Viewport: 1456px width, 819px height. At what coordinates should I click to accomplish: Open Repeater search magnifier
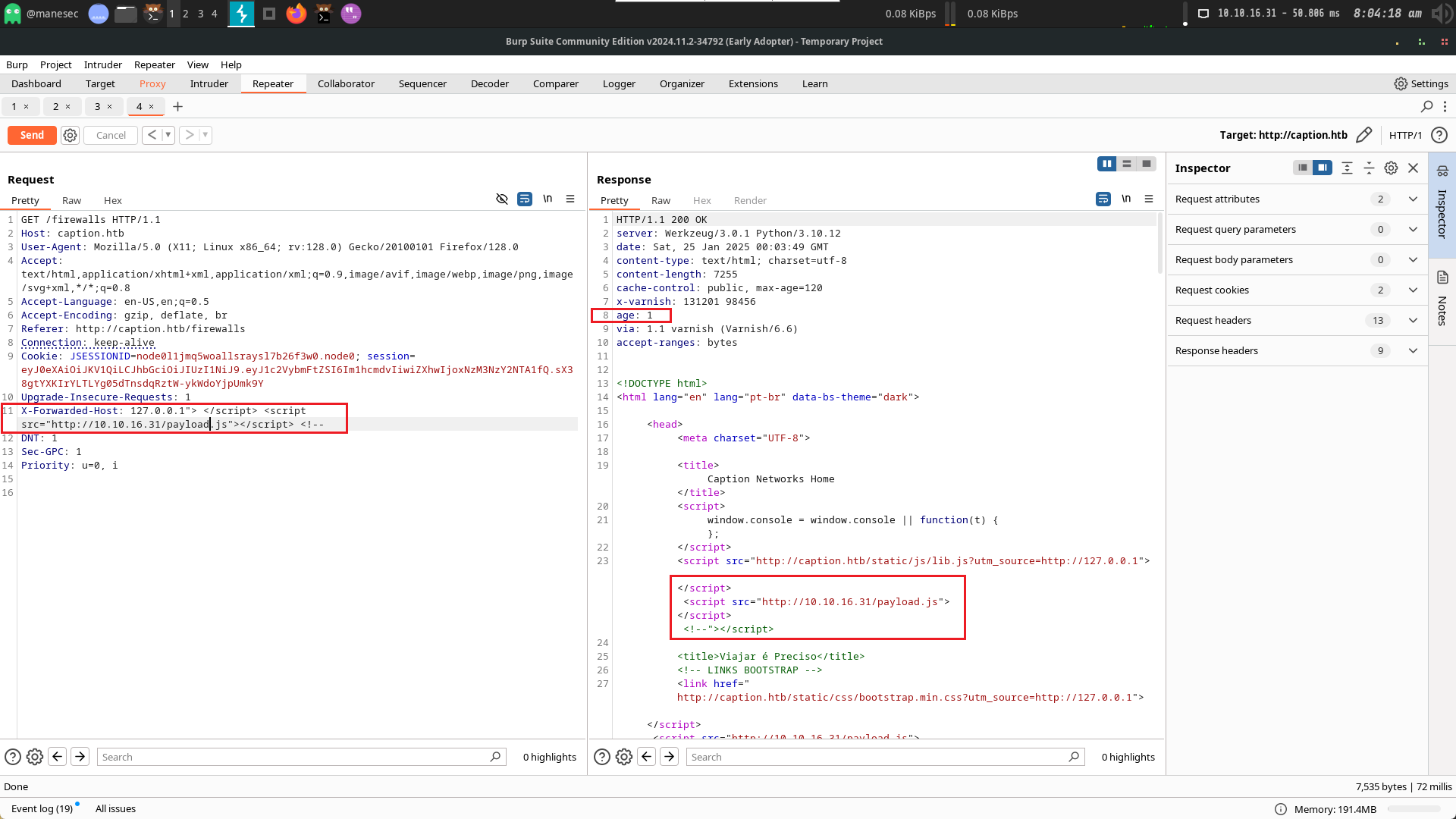pos(1426,107)
